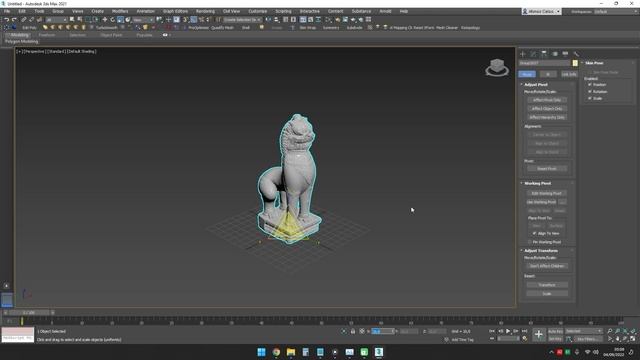Toggle the ribbon visibility eye icon
Image resolution: width=640 pixels, height=360 pixels.
click(x=165, y=35)
